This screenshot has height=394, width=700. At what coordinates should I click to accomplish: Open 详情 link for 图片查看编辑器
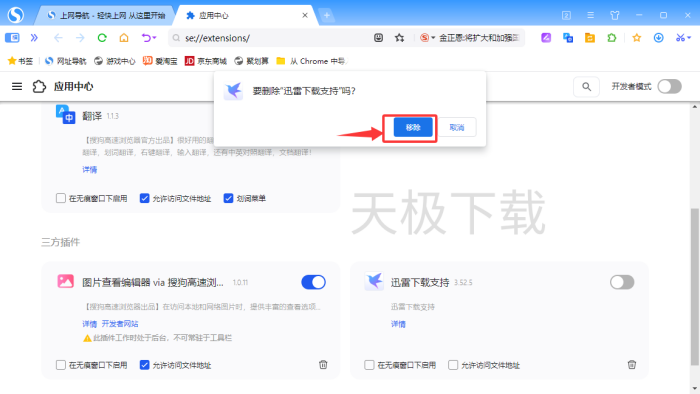click(x=89, y=323)
